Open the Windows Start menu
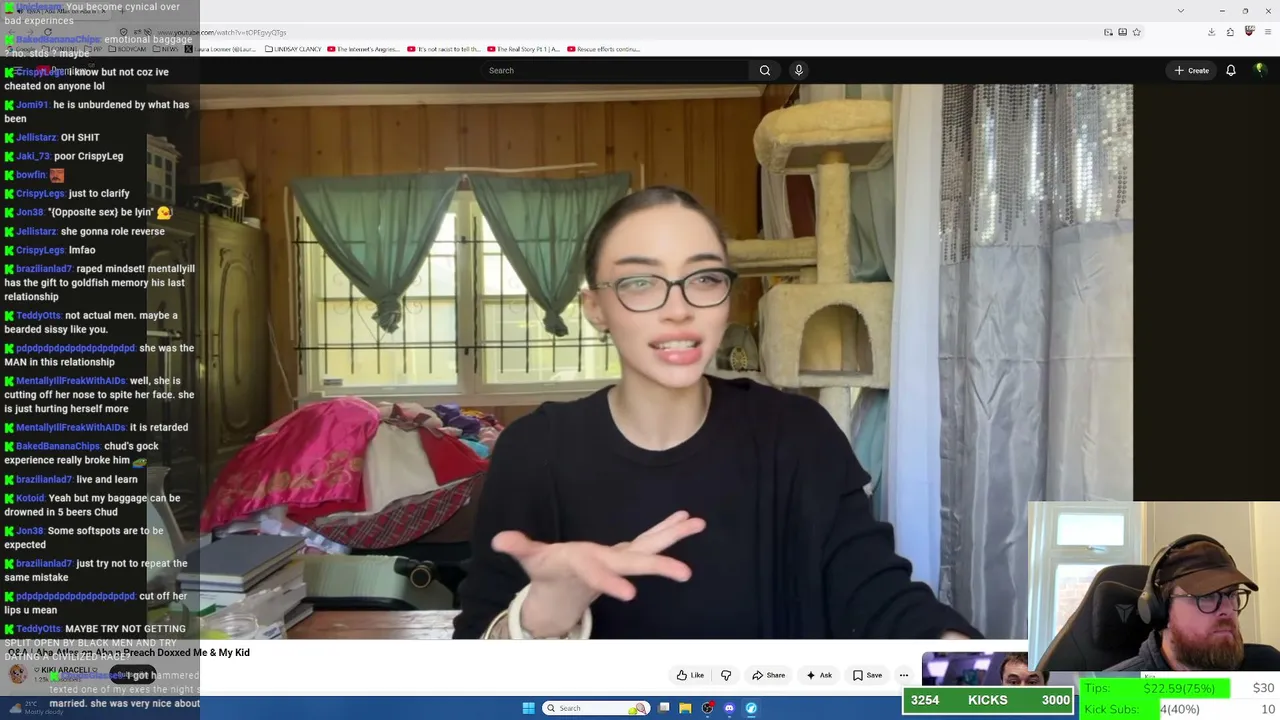This screenshot has height=720, width=1280. [528, 708]
